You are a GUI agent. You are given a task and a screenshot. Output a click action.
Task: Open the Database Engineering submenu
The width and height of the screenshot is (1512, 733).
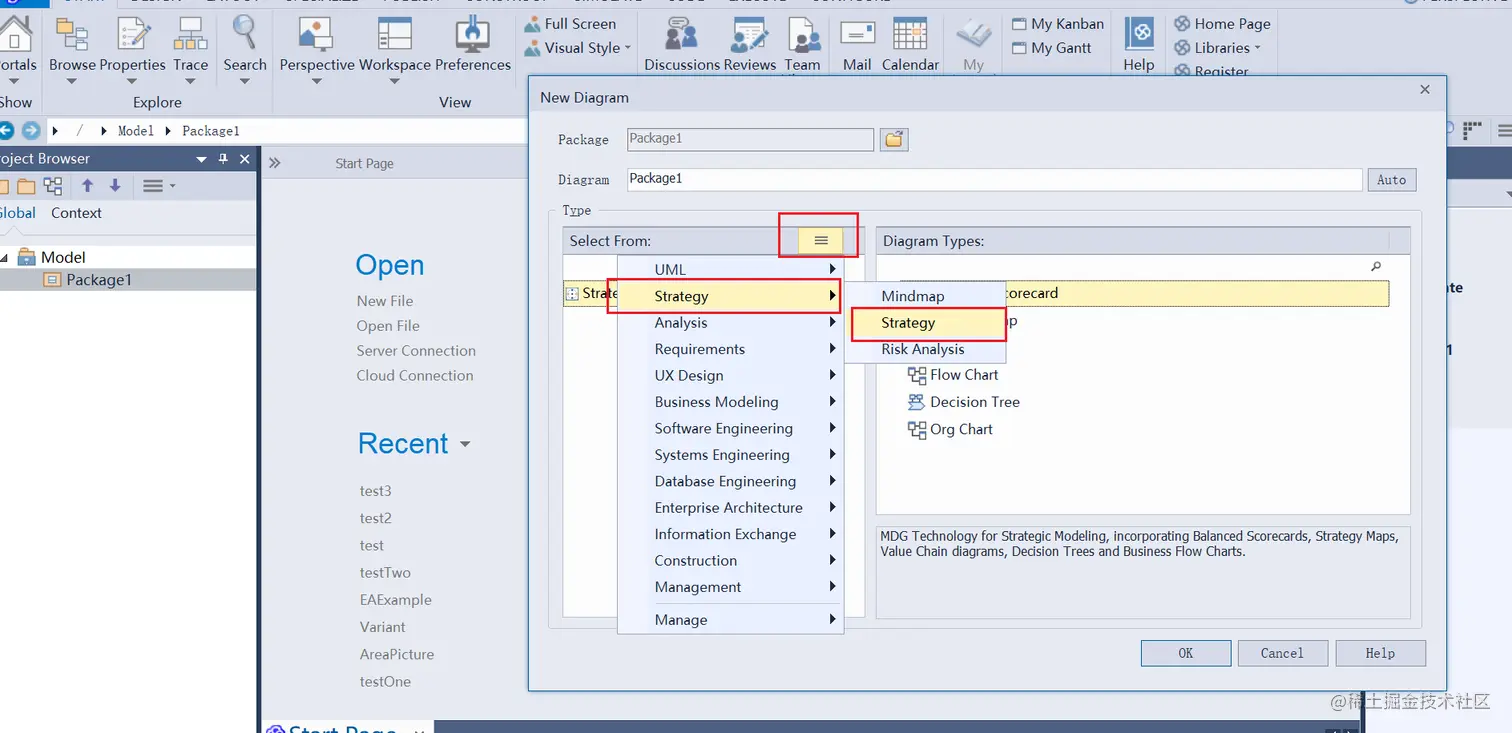pos(731,481)
